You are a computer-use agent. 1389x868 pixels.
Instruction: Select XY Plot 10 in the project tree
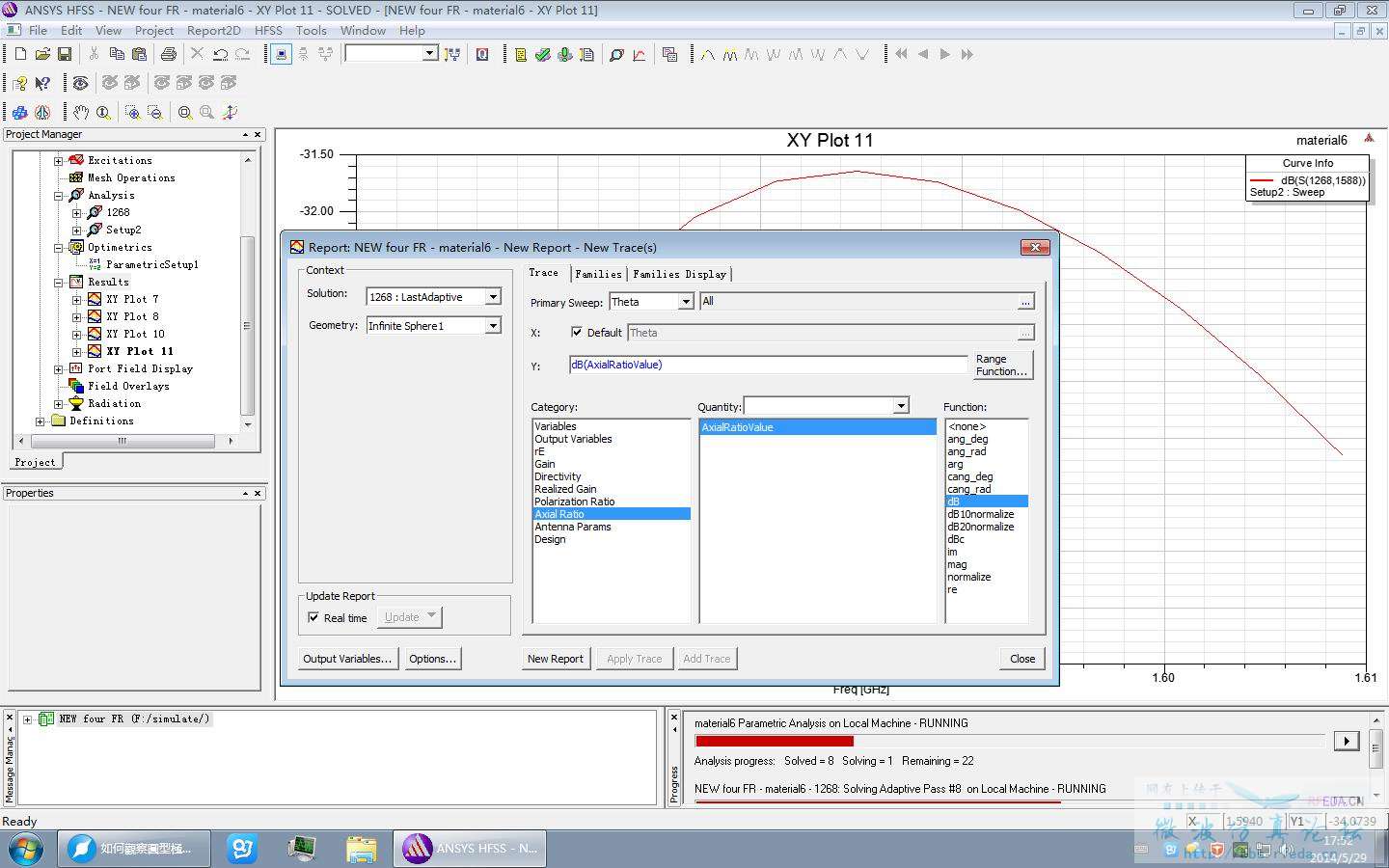pyautogui.click(x=135, y=334)
